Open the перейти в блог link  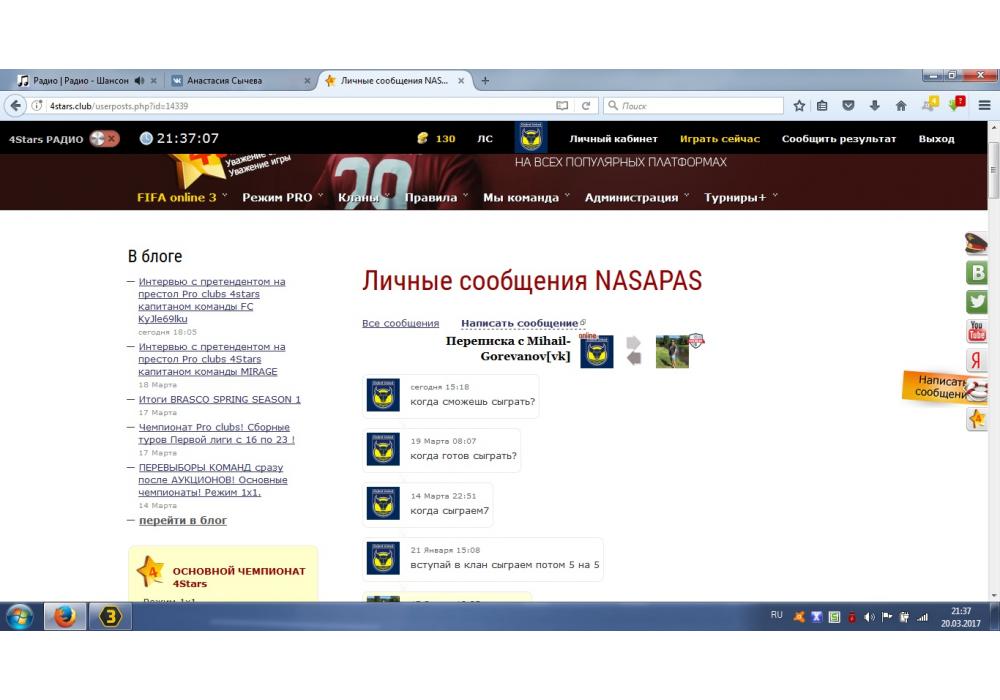(x=182, y=520)
